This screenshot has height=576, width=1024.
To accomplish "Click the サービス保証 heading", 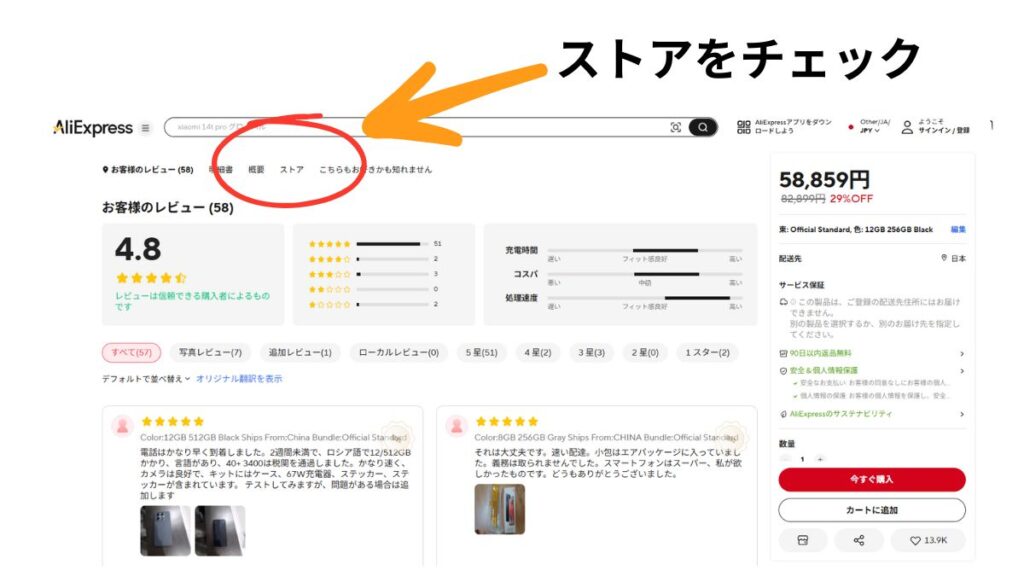I will pos(801,285).
